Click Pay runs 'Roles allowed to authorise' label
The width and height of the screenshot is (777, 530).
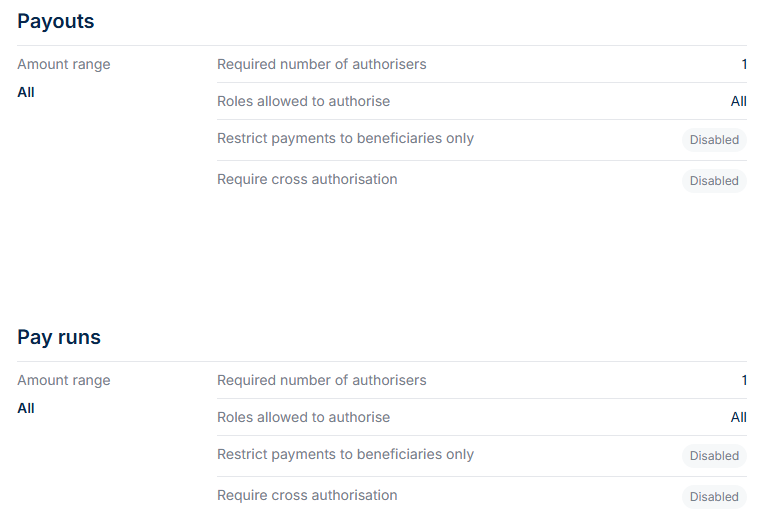click(303, 418)
